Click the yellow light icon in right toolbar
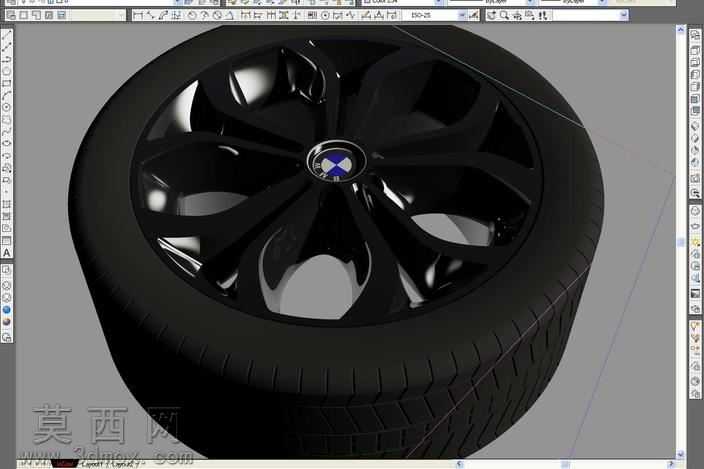The image size is (704, 469). coord(695,243)
